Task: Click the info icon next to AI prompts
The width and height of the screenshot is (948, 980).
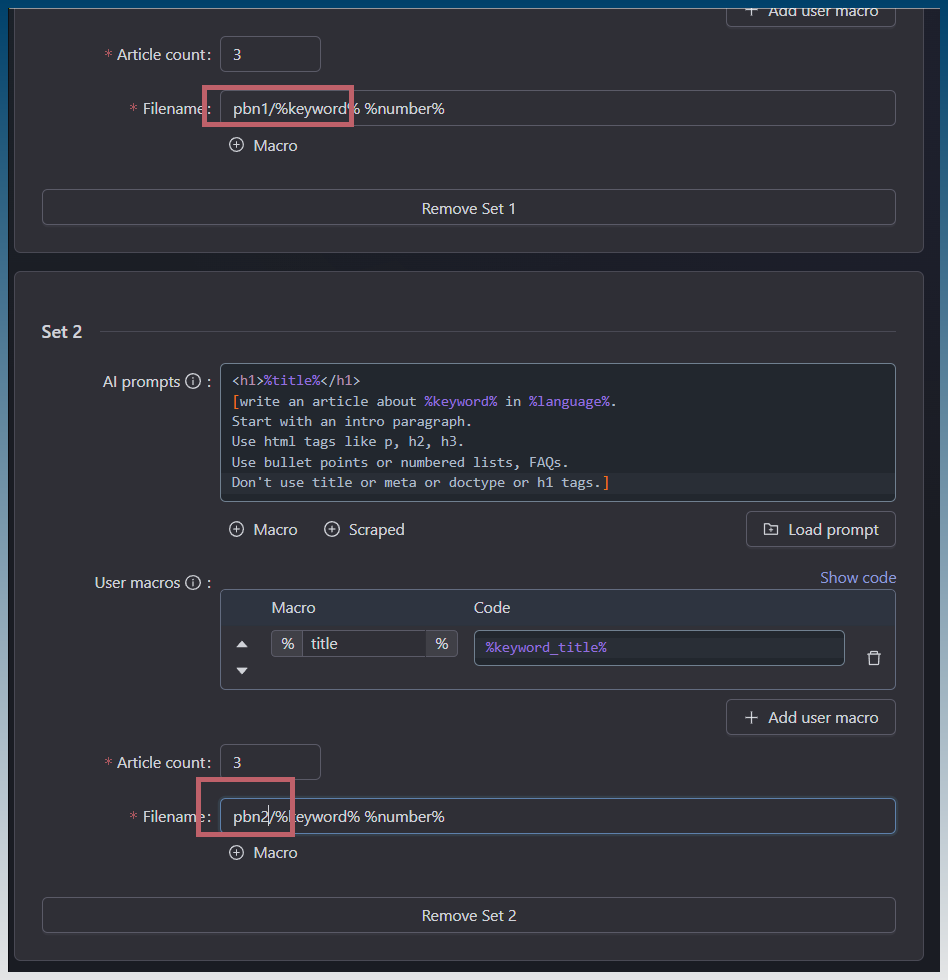Action: [x=193, y=382]
